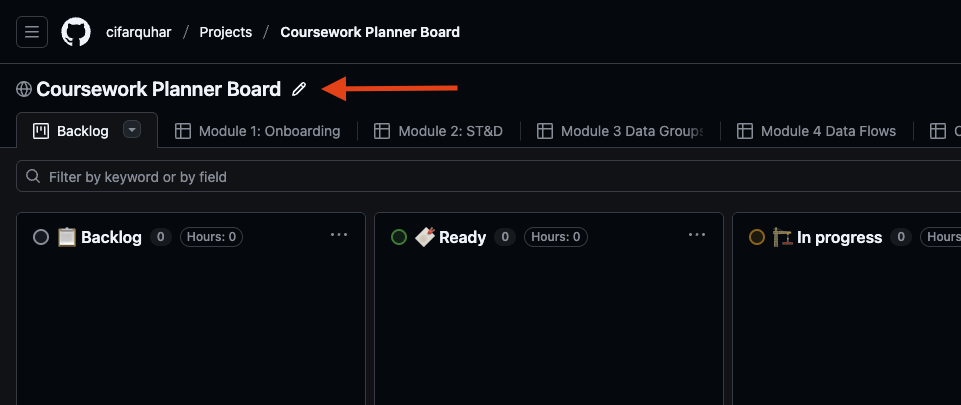Click the table icon on Module 1 tab
The height and width of the screenshot is (405, 961).
click(183, 131)
